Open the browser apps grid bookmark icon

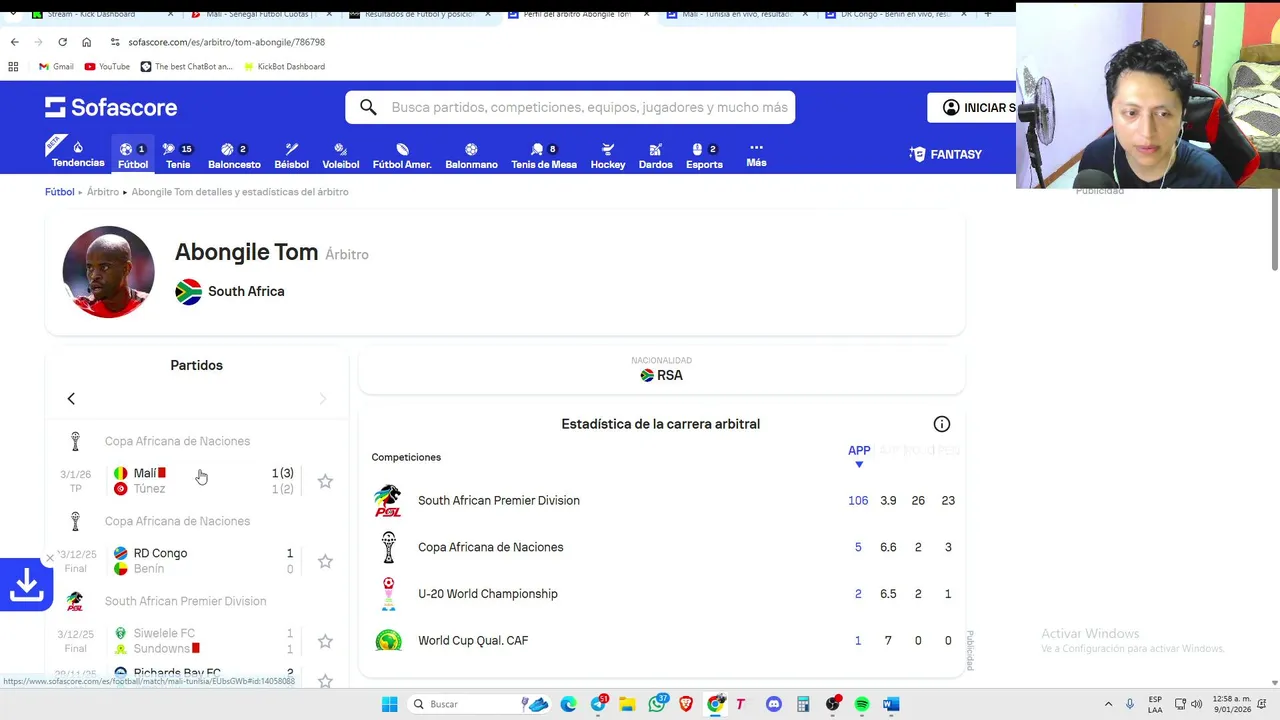tap(13, 66)
